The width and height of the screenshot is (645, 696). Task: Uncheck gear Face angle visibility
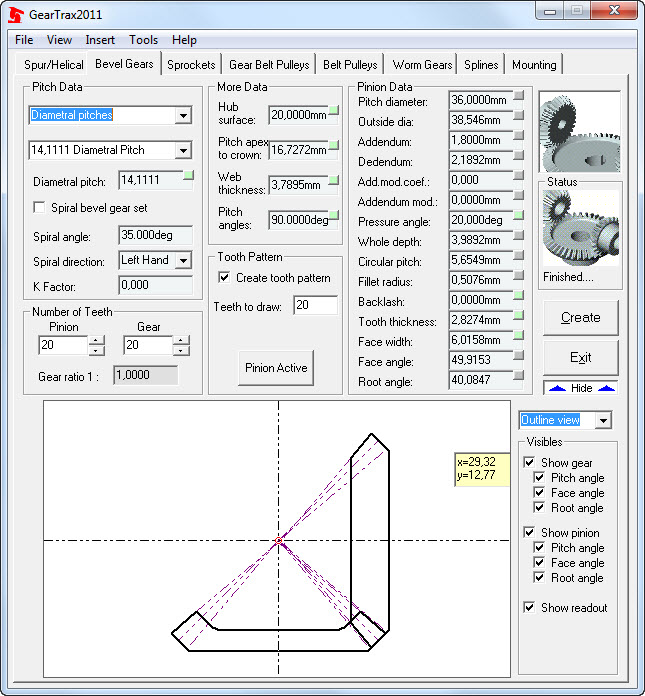(539, 493)
